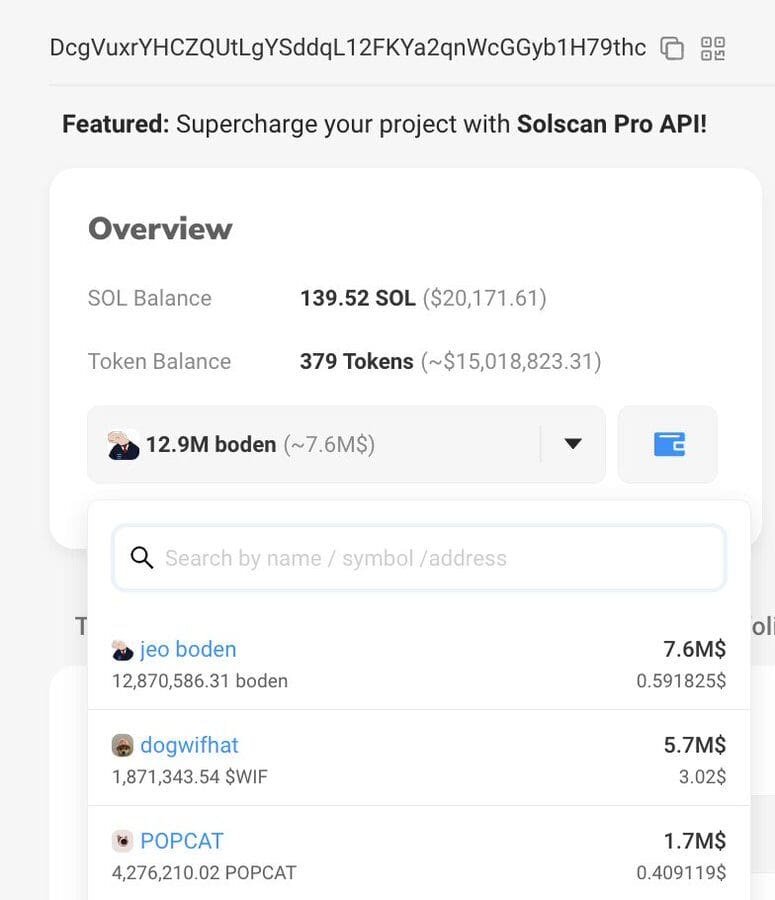
Task: Click the 139.52 SOL balance value
Action: pos(357,298)
